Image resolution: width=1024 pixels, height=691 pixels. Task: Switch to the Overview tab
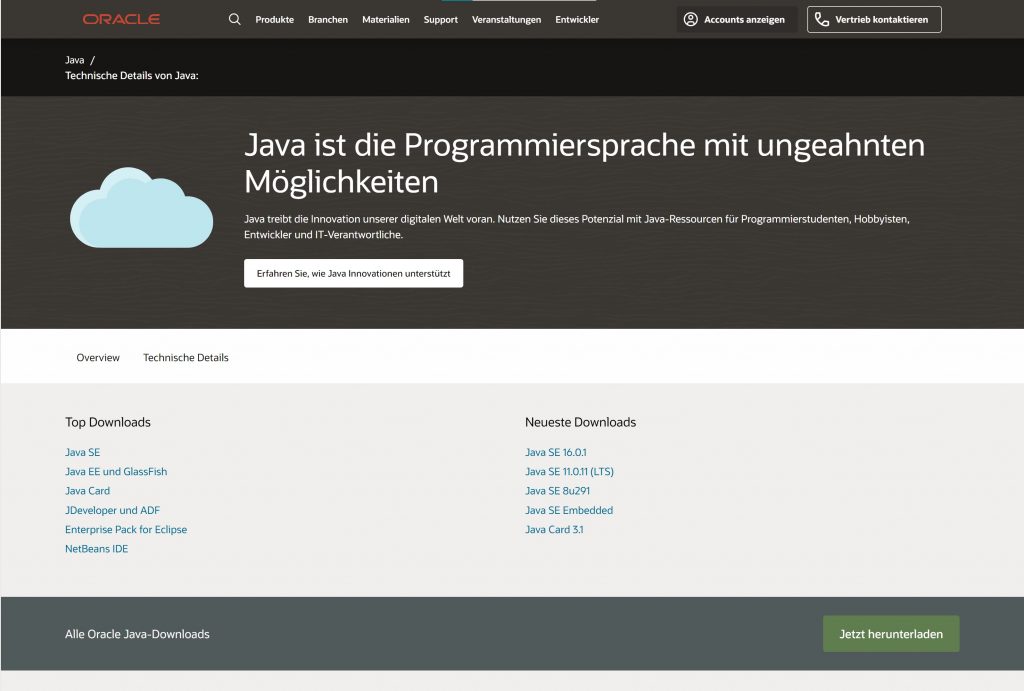tap(98, 357)
